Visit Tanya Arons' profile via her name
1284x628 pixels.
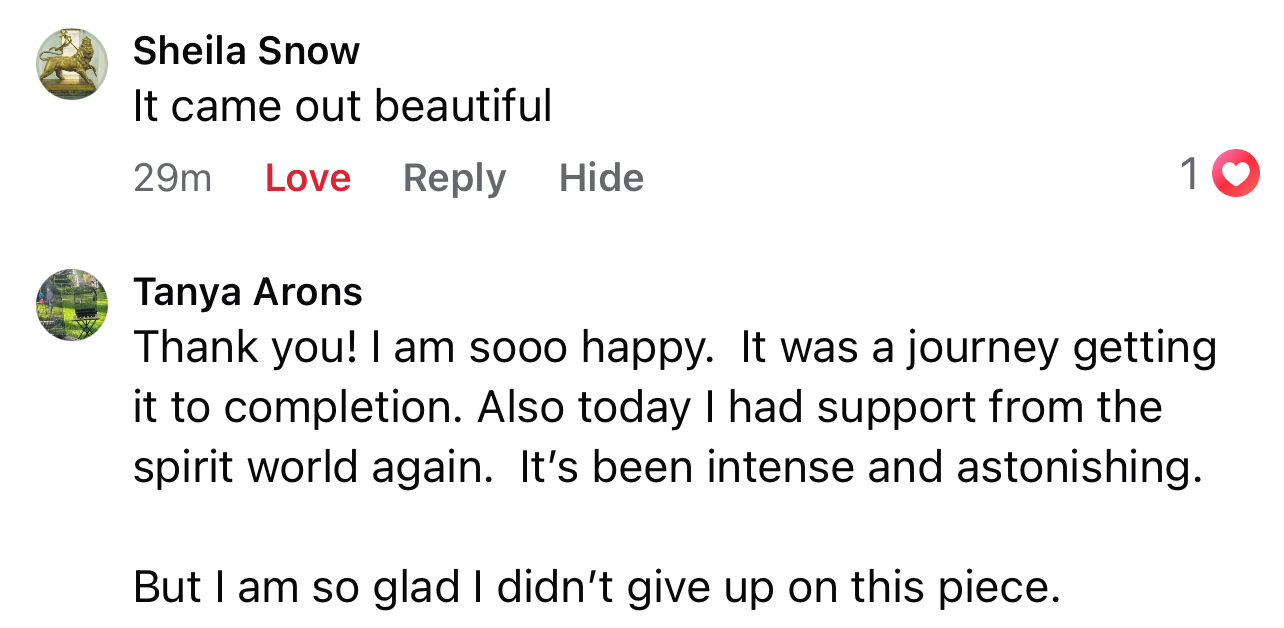248,292
